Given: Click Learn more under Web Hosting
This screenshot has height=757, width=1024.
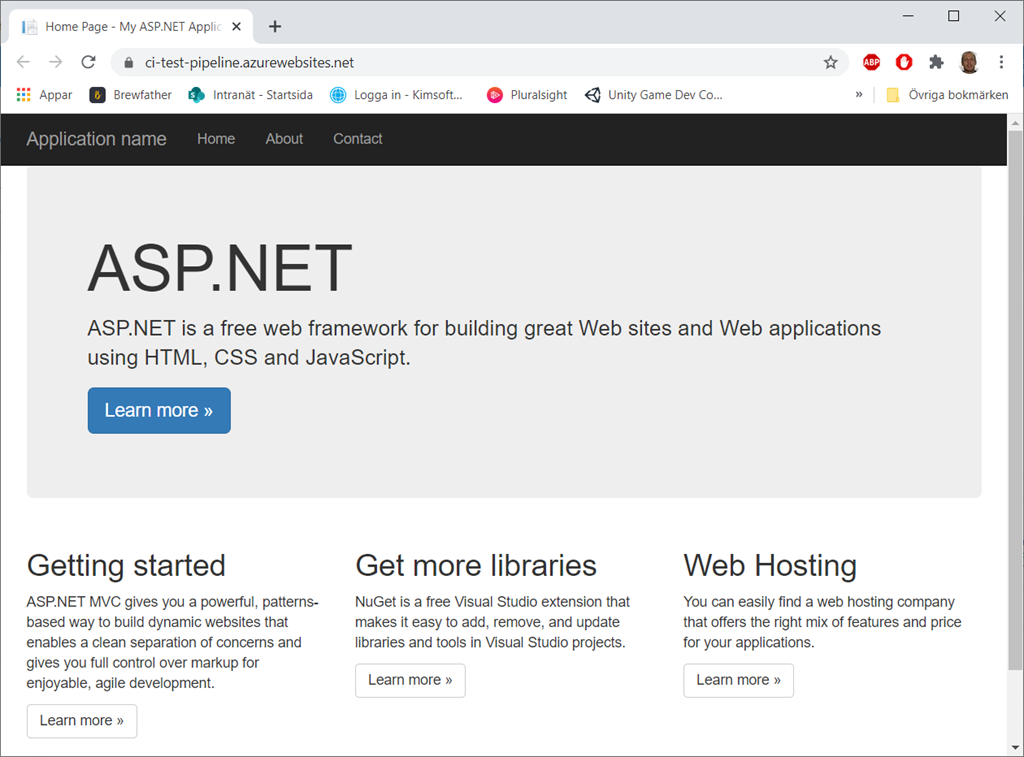Looking at the screenshot, I should click(739, 681).
